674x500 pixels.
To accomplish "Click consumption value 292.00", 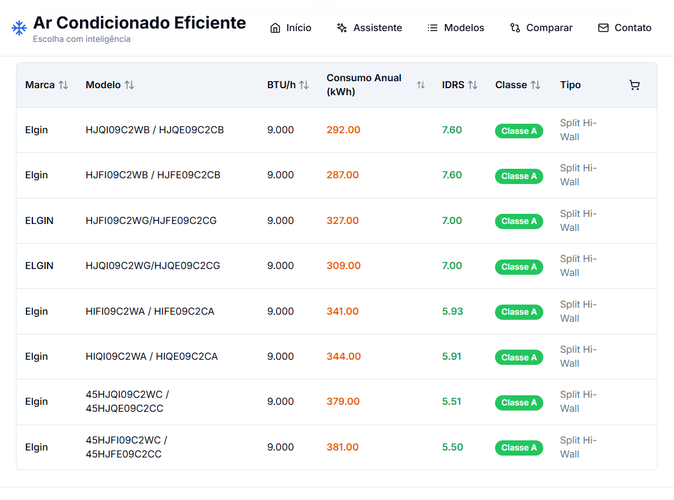I will (x=343, y=130).
